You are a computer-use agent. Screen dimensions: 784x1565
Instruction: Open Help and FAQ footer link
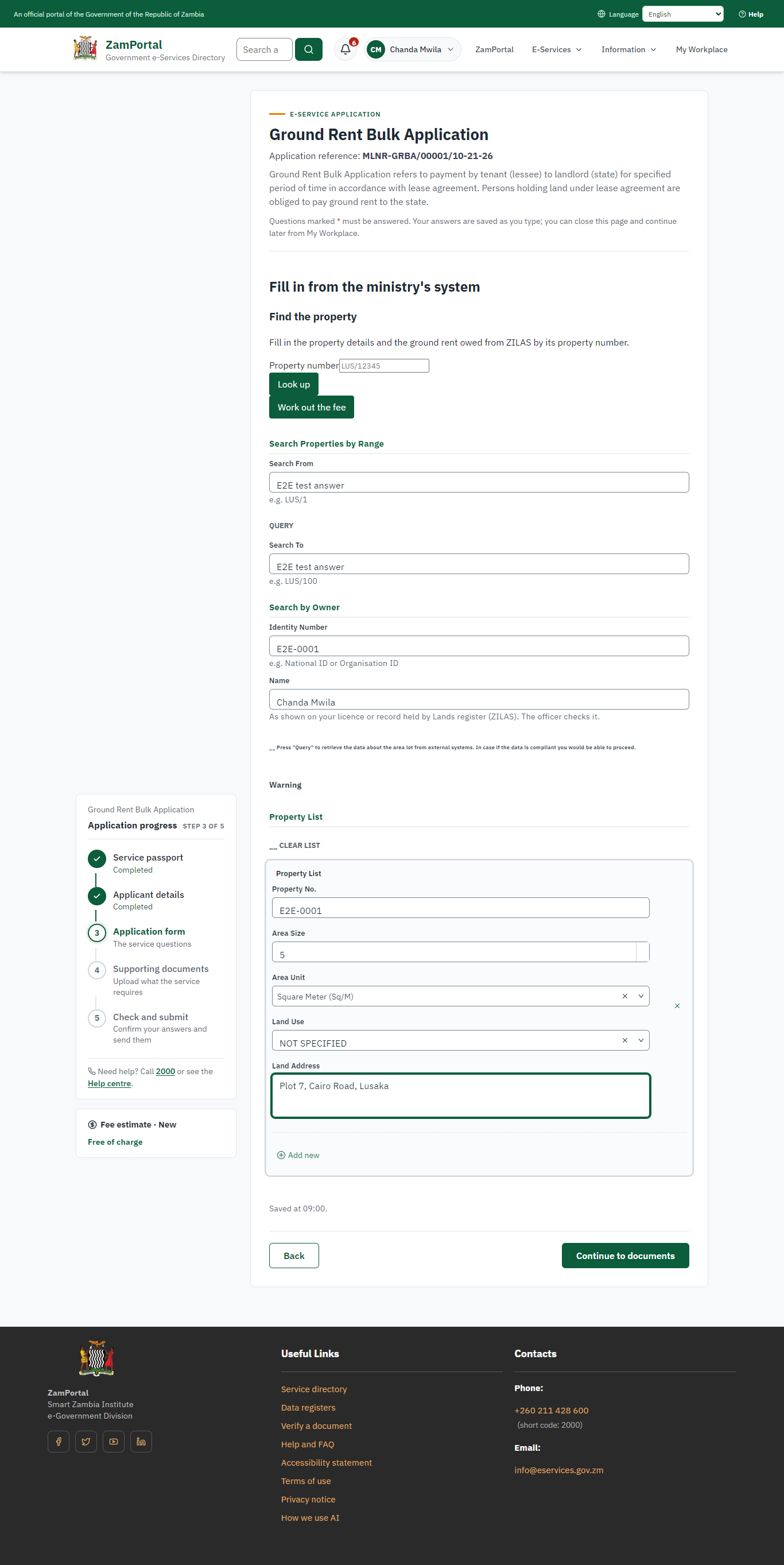pyautogui.click(x=307, y=1444)
